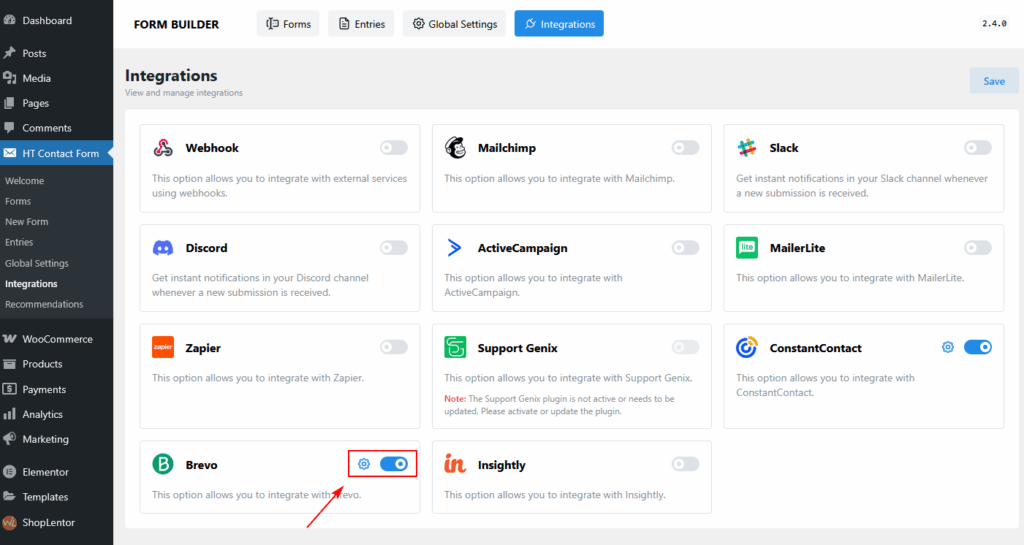Save the integrations settings
This screenshot has height=545, width=1024.
(x=993, y=81)
